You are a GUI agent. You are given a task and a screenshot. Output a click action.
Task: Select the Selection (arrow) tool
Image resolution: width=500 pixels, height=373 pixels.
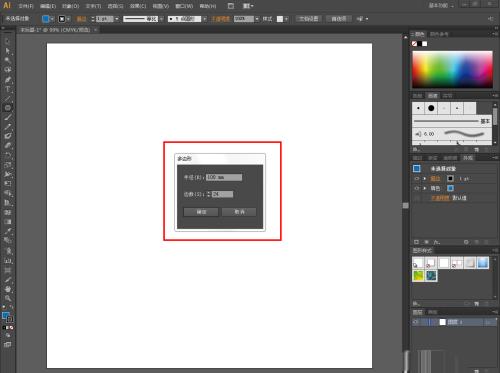tap(8, 42)
